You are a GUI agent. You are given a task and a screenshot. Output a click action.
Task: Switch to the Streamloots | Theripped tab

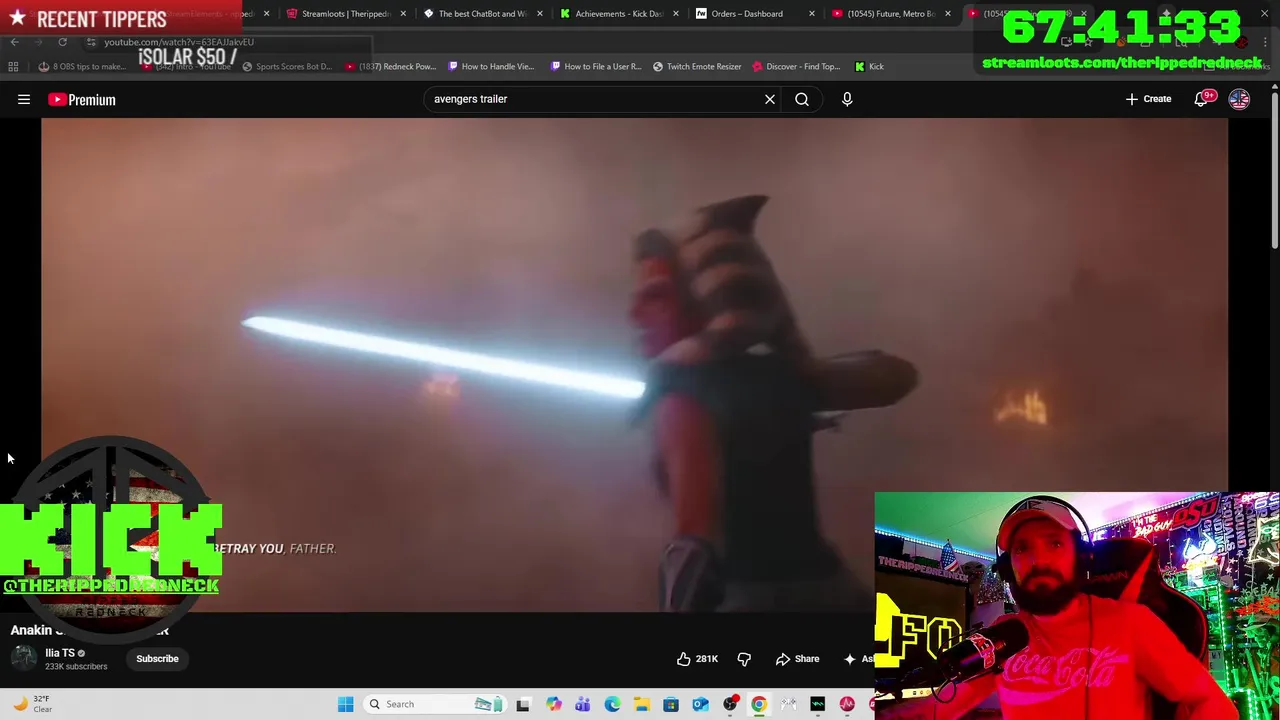point(346,14)
